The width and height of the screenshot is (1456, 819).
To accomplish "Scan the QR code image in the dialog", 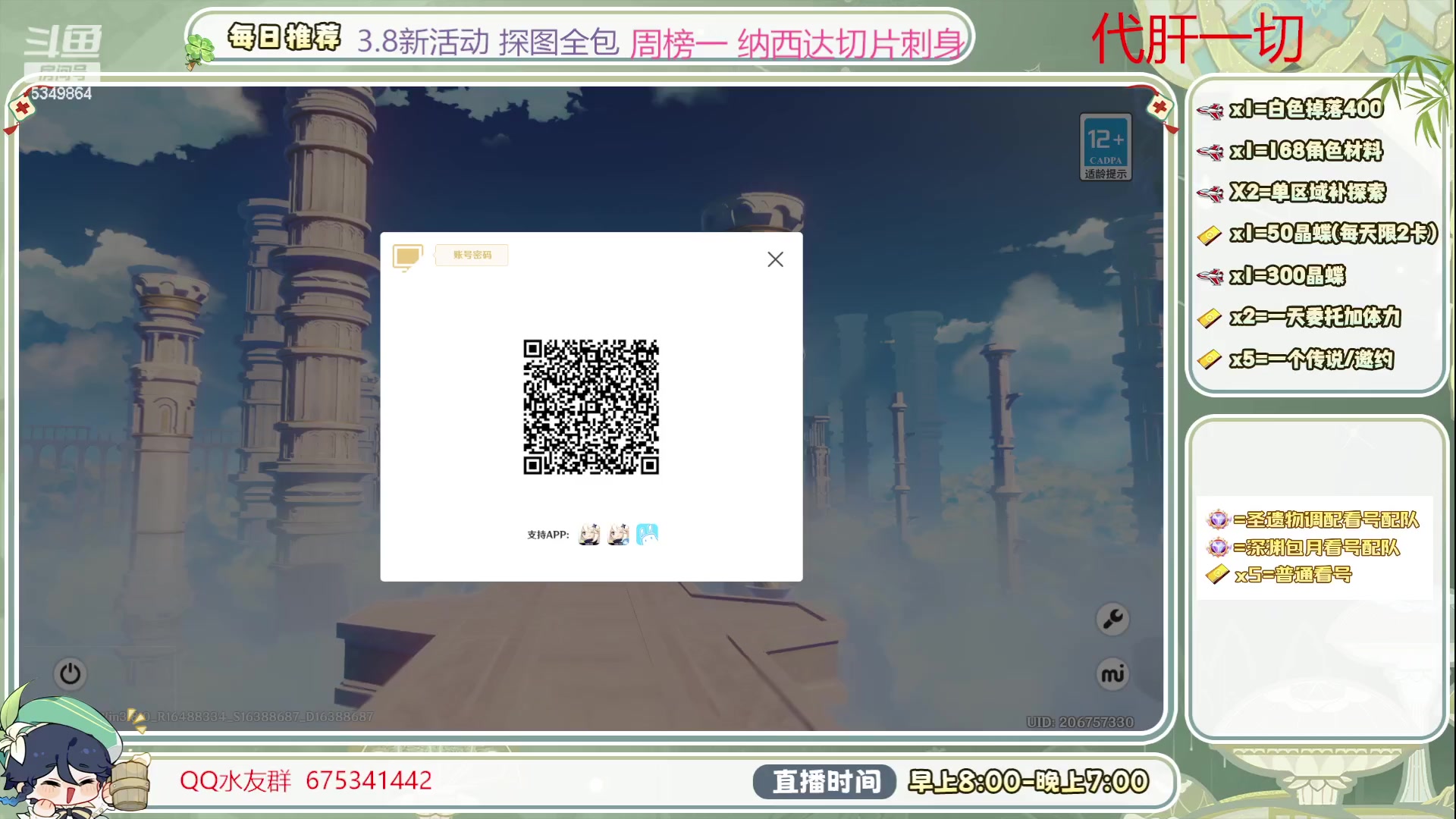I will click(591, 408).
